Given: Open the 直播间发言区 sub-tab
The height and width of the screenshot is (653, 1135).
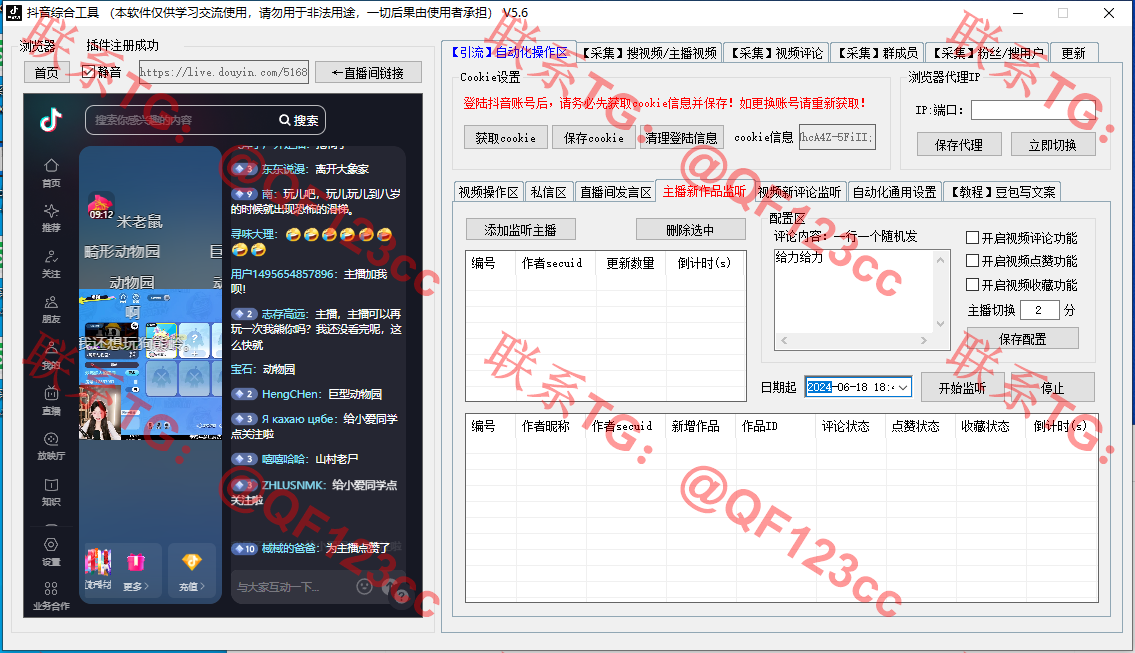Looking at the screenshot, I should (x=616, y=192).
